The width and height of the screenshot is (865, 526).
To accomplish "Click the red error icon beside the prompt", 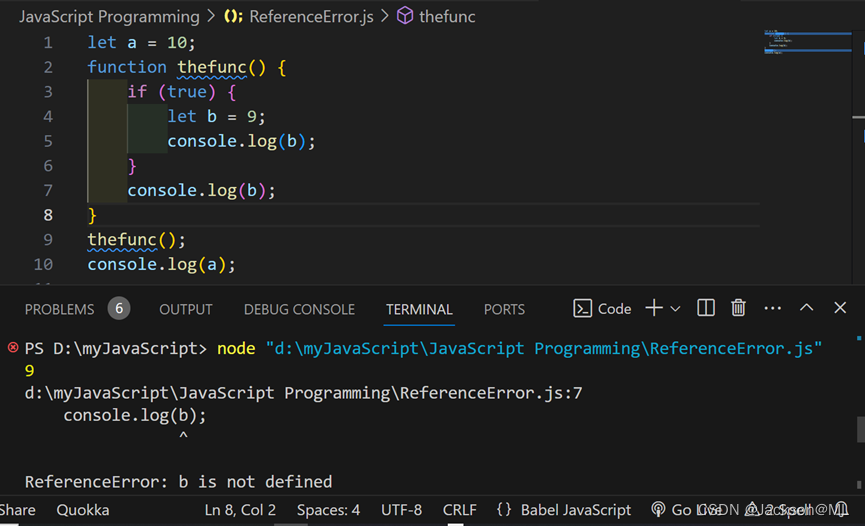I will click(13, 348).
